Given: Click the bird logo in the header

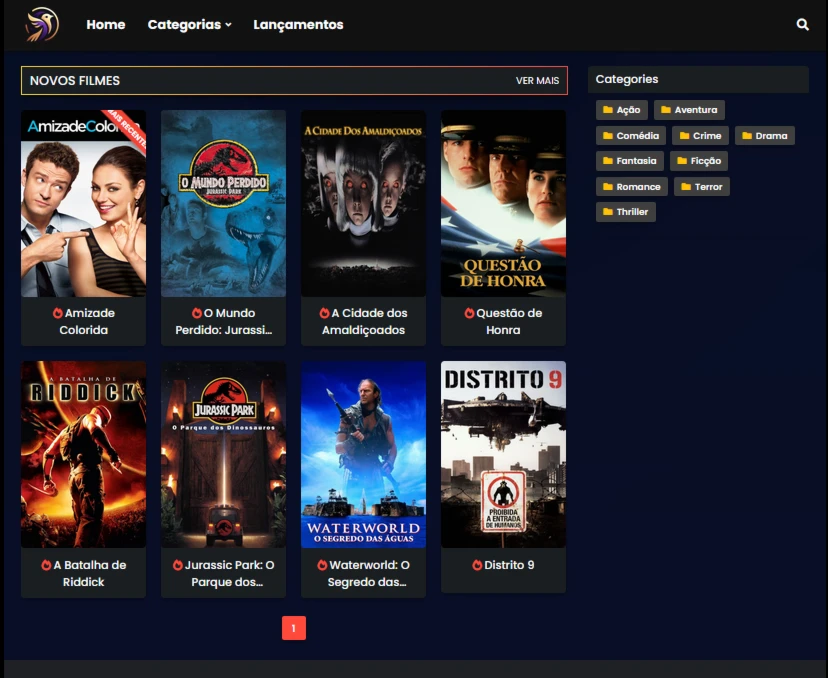Looking at the screenshot, I should click(x=42, y=24).
